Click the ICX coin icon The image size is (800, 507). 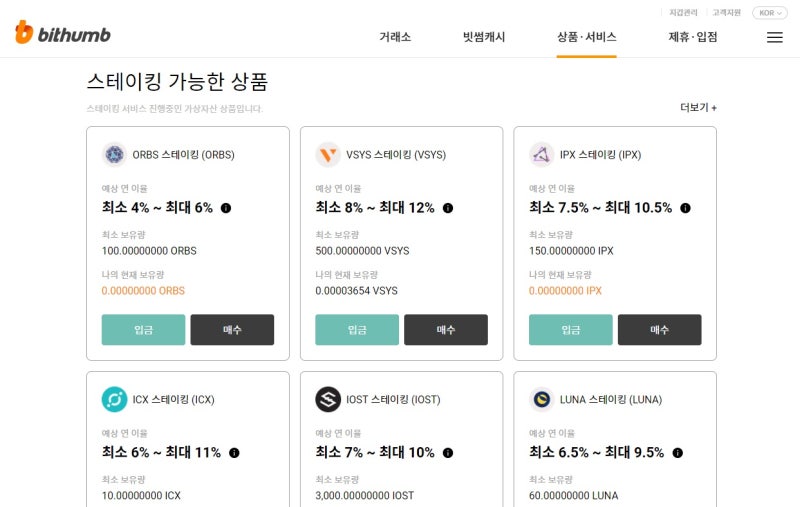click(x=114, y=399)
